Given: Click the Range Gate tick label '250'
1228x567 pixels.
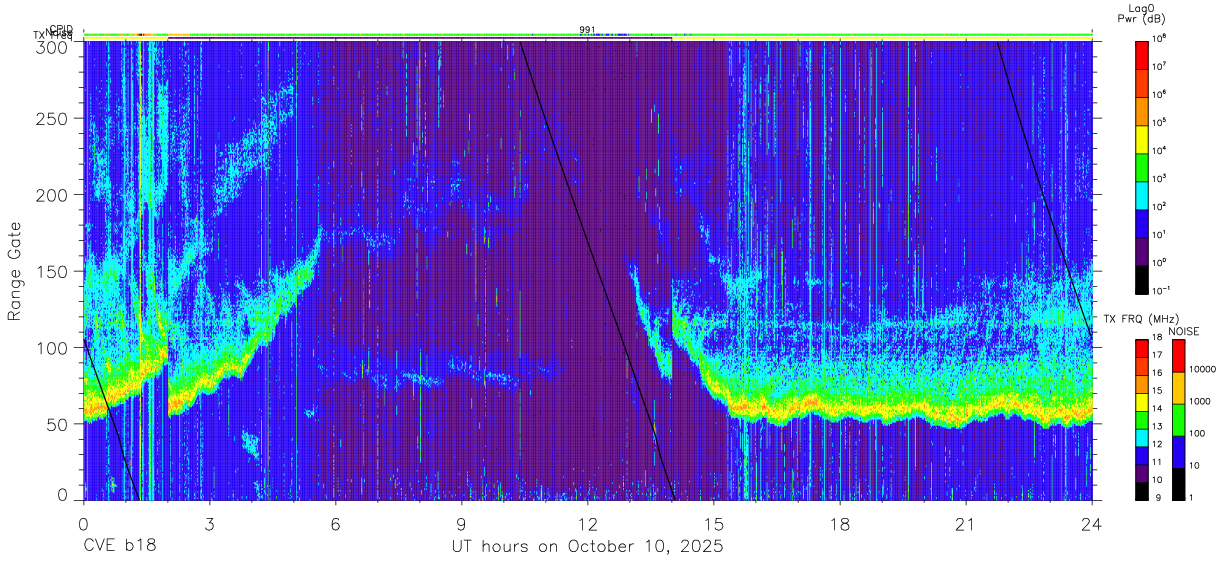Looking at the screenshot, I should (53, 119).
